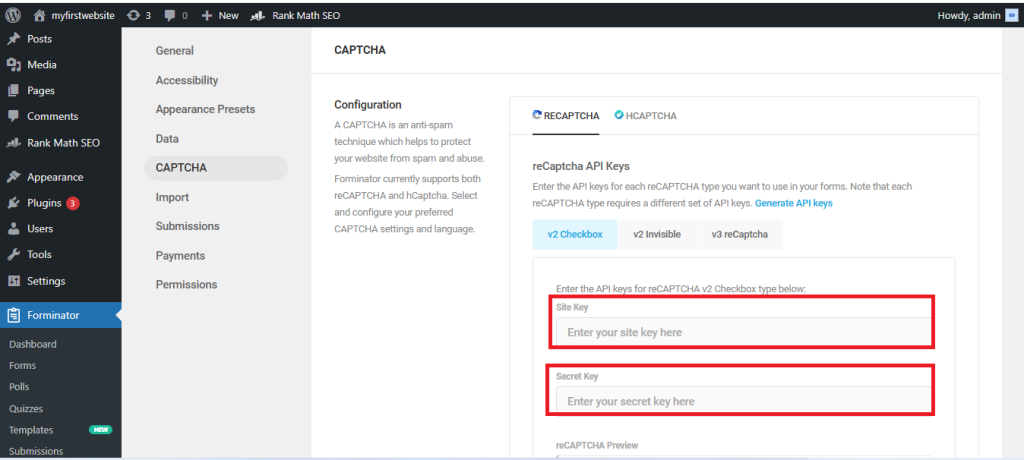This screenshot has height=460, width=1024.
Task: Click the Media icon in the sidebar
Action: 12,65
